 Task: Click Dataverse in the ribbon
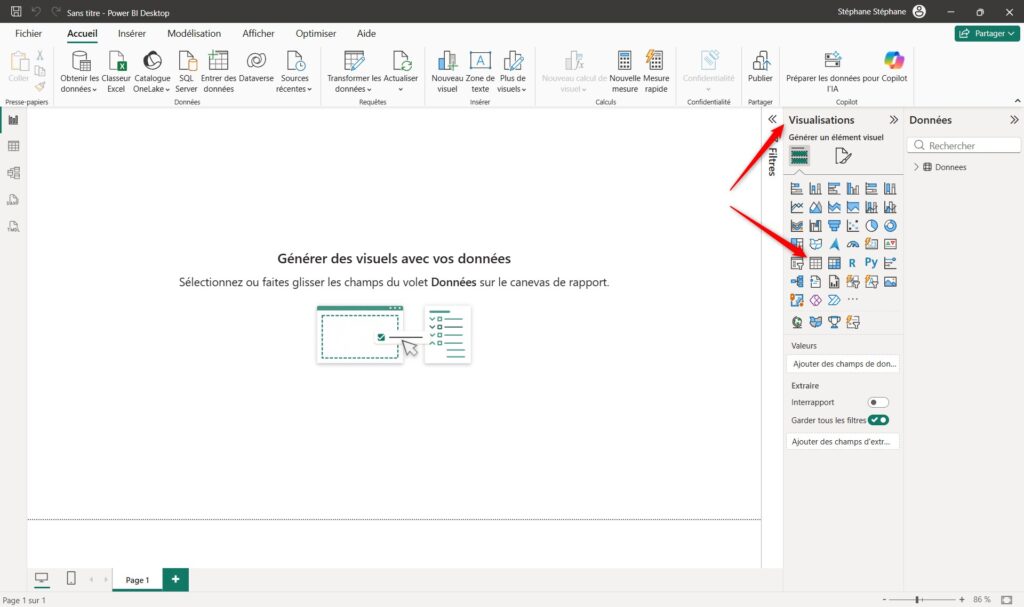[x=256, y=67]
